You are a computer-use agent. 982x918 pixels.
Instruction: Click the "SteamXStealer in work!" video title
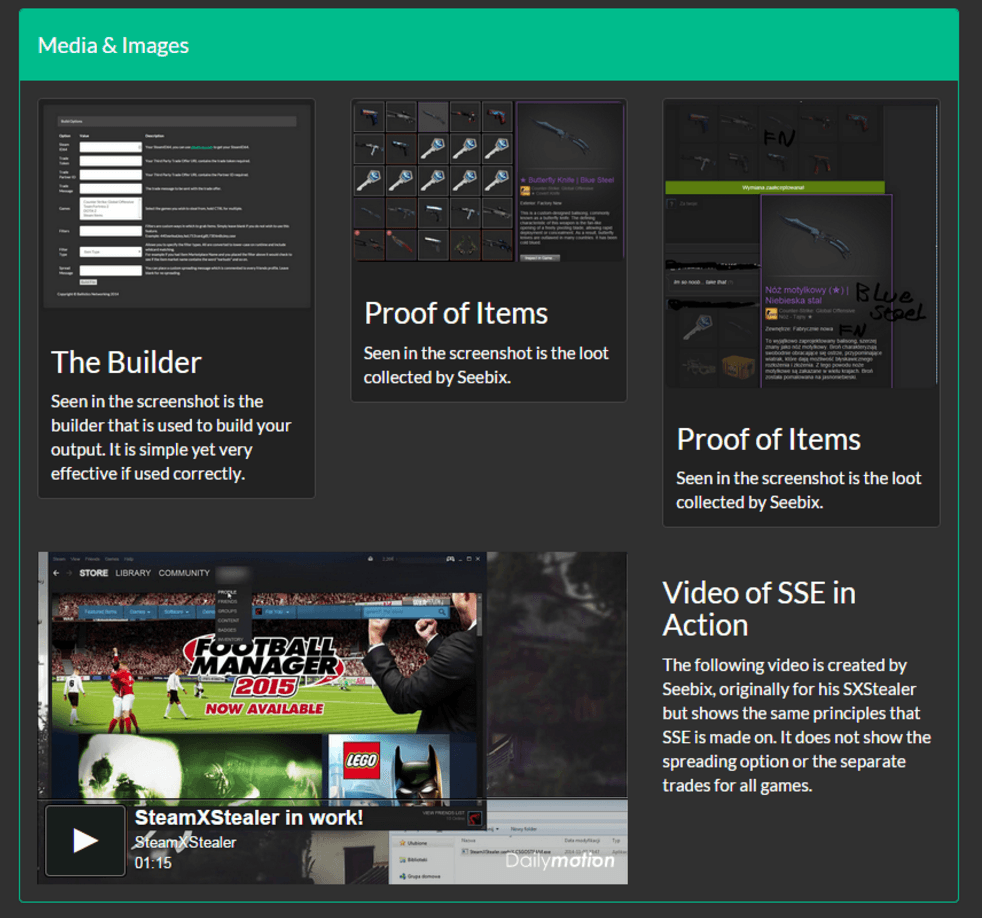(249, 818)
